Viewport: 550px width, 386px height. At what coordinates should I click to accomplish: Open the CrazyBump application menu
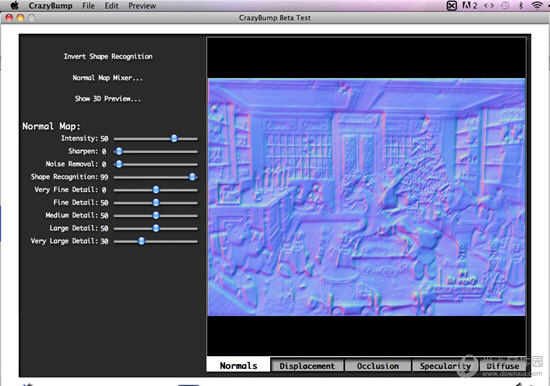[x=51, y=6]
